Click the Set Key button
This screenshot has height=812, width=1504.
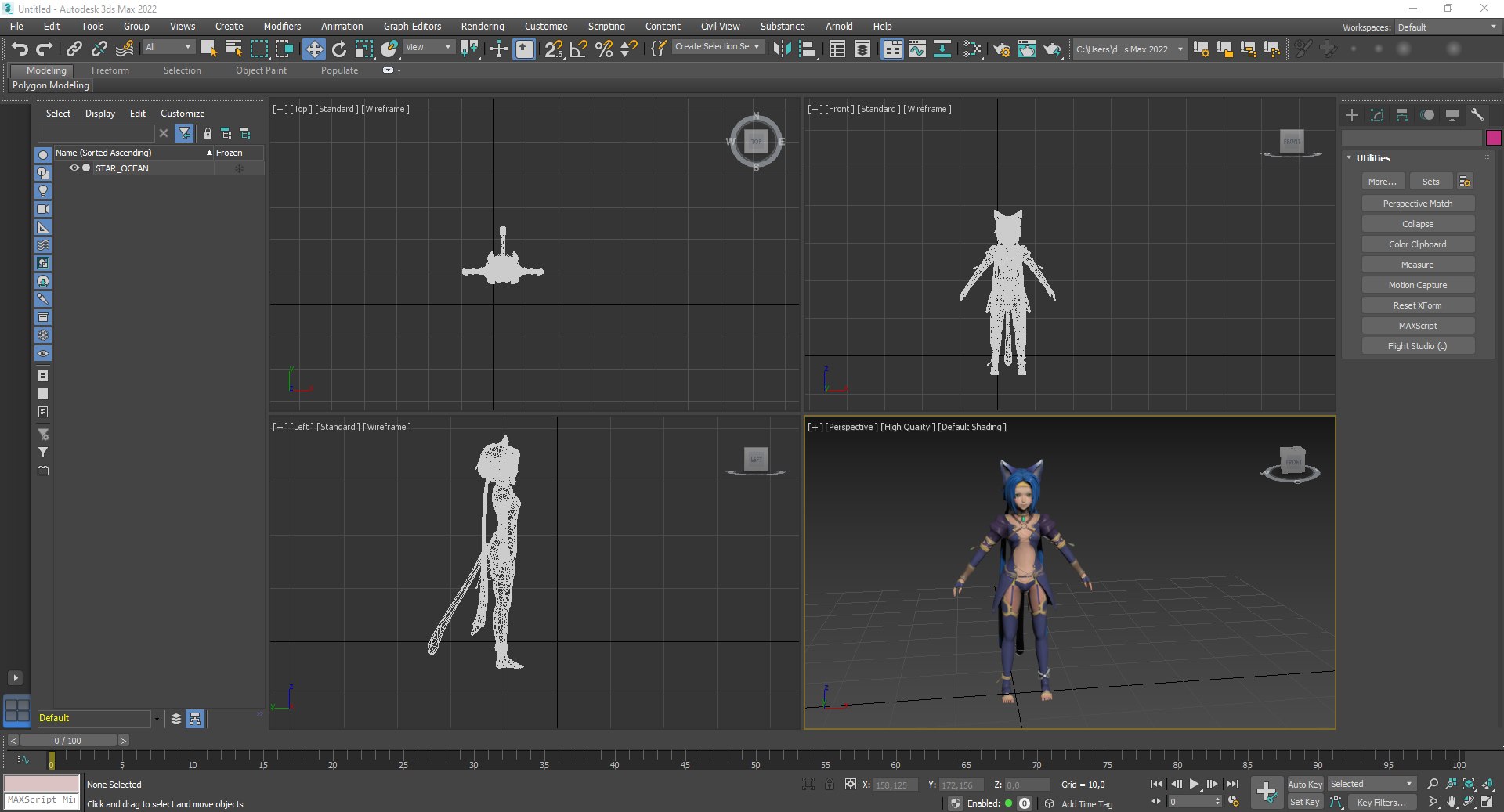(1305, 802)
